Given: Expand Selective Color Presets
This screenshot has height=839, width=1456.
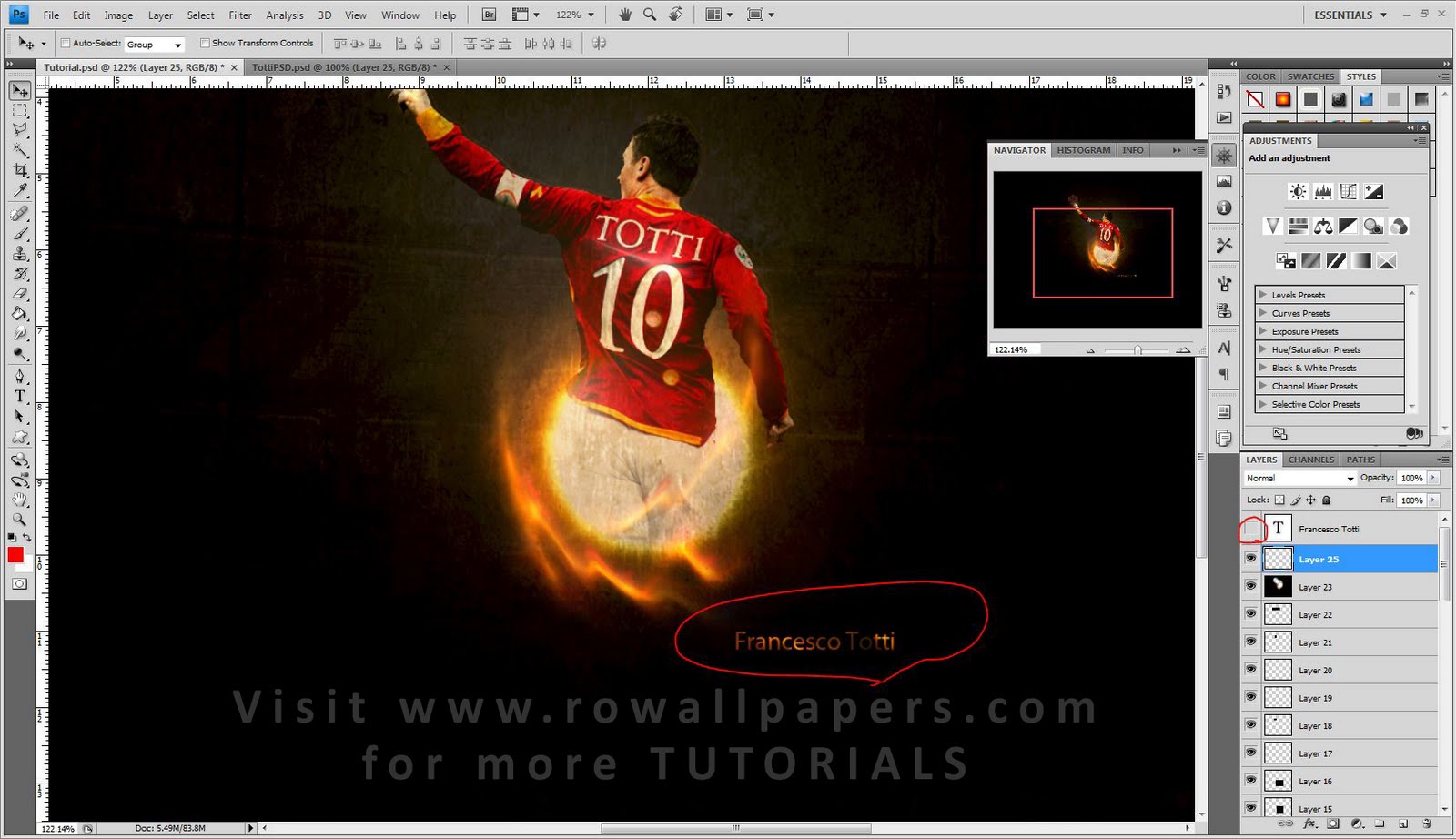Looking at the screenshot, I should (x=1262, y=404).
